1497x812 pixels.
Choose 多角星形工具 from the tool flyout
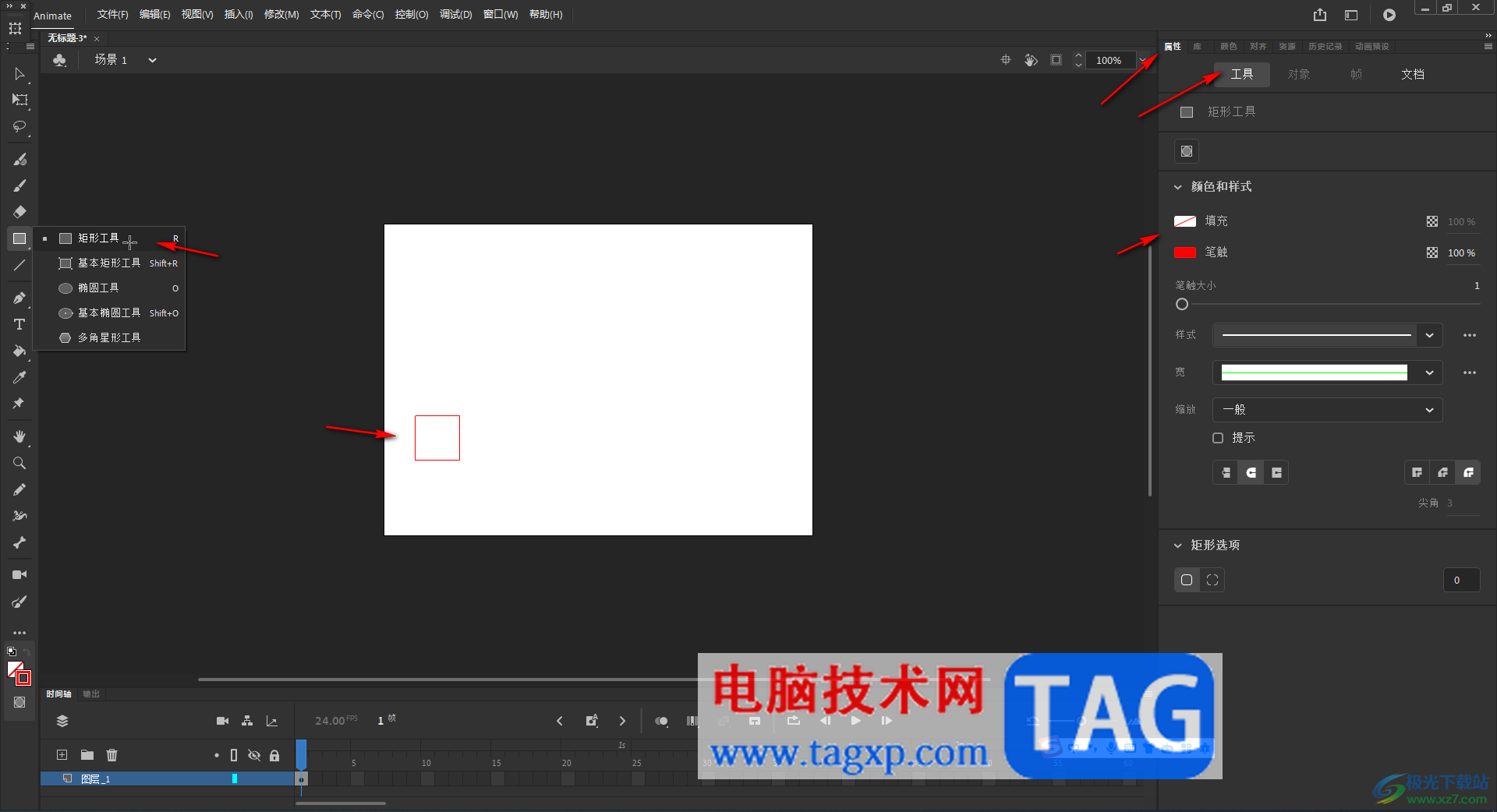[109, 338]
